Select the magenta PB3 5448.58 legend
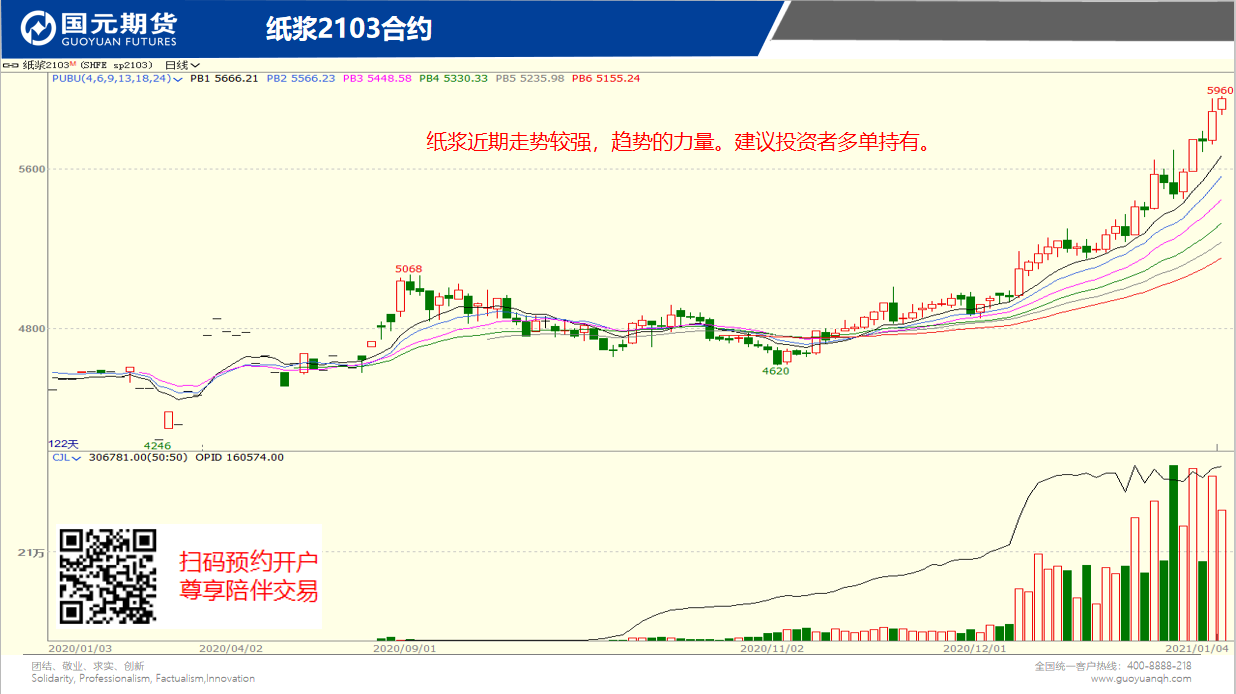The height and width of the screenshot is (694, 1236). tap(377, 78)
